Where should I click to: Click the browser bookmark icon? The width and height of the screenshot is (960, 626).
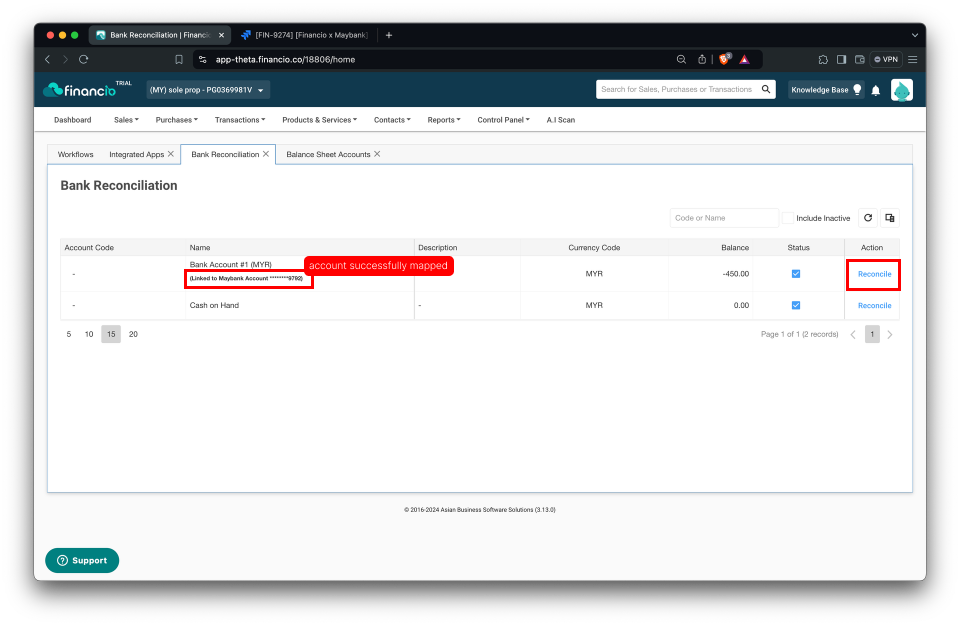[x=179, y=59]
